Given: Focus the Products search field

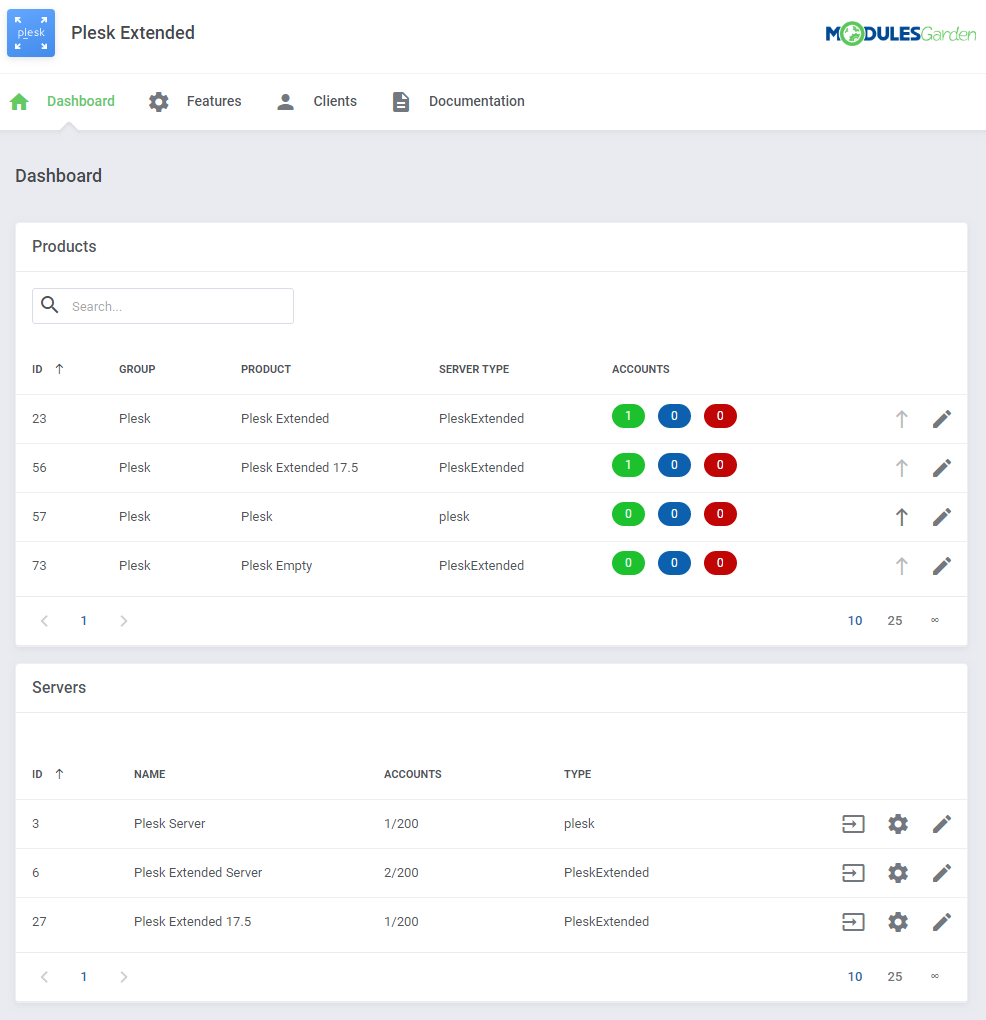Looking at the screenshot, I should [x=163, y=306].
